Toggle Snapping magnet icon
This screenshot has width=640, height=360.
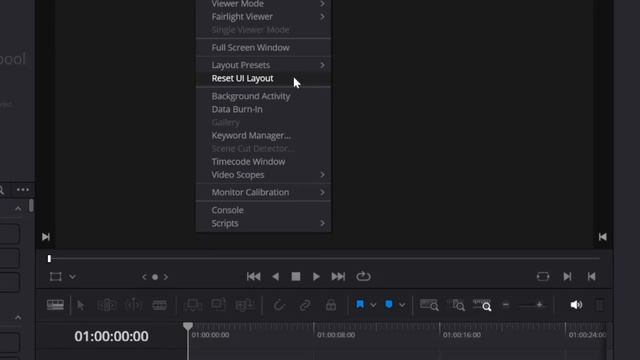click(x=279, y=305)
